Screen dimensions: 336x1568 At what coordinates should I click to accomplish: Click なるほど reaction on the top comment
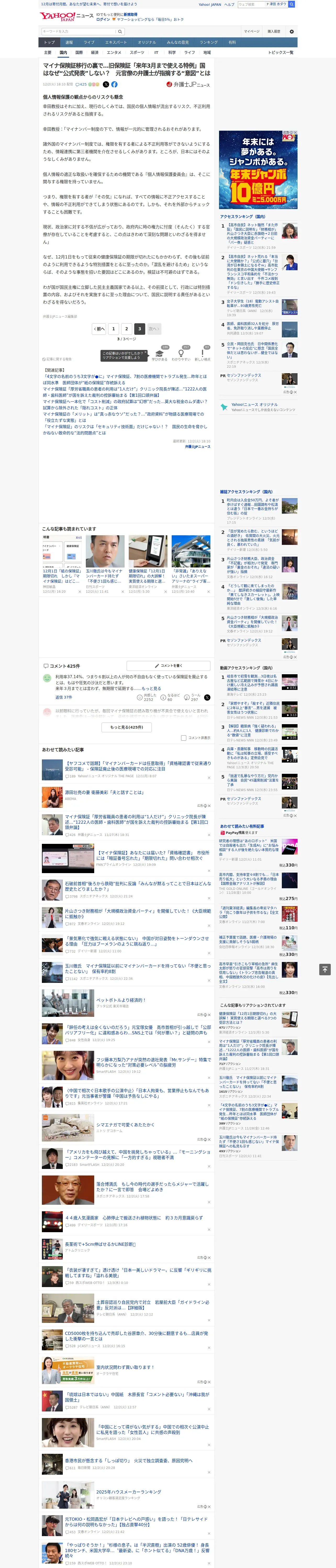(x=170, y=697)
